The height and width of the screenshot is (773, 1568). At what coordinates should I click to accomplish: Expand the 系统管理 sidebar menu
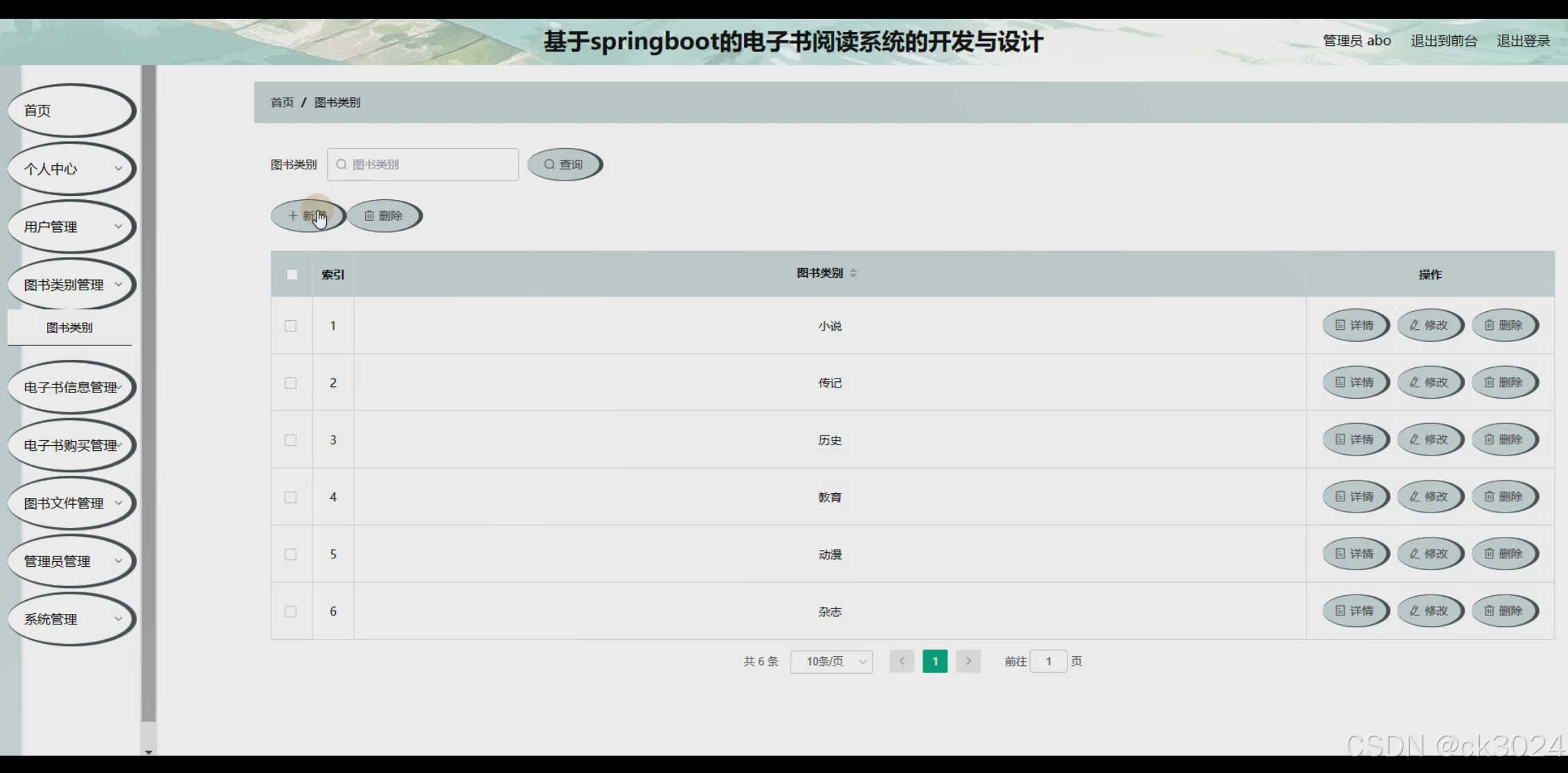click(71, 620)
